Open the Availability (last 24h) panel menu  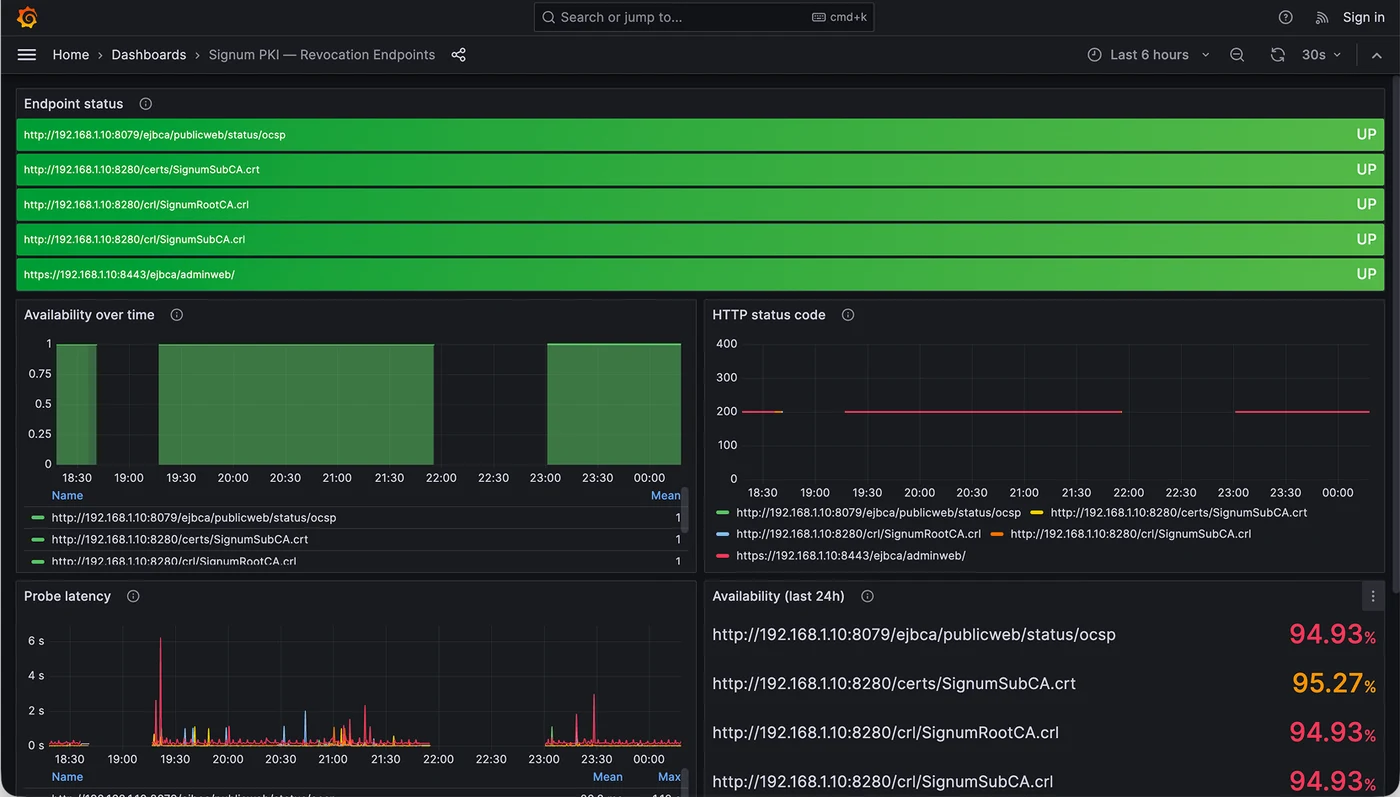coord(1373,596)
